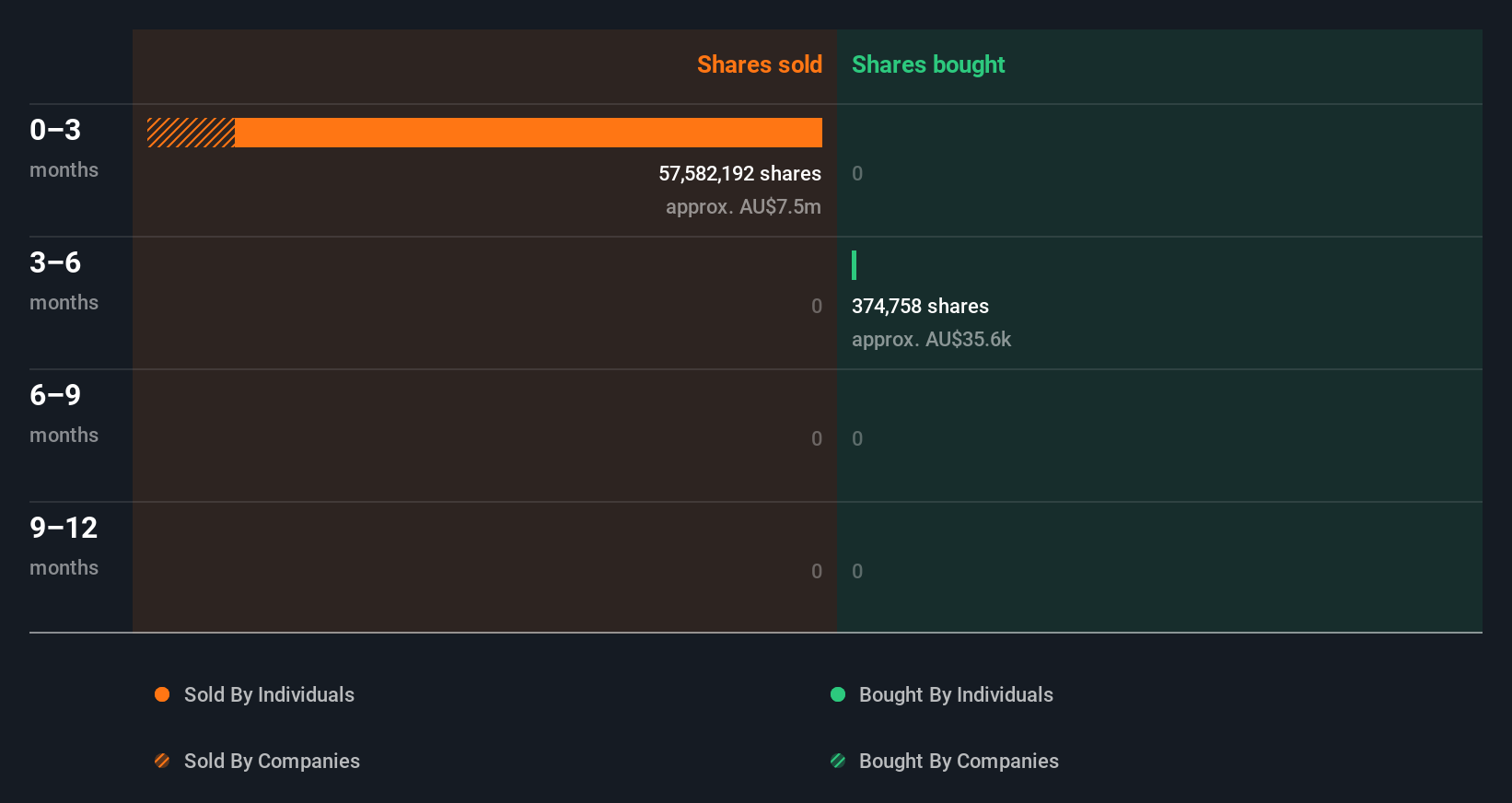Click the 9–12 months row label
The image size is (1512, 803).
[x=64, y=545]
